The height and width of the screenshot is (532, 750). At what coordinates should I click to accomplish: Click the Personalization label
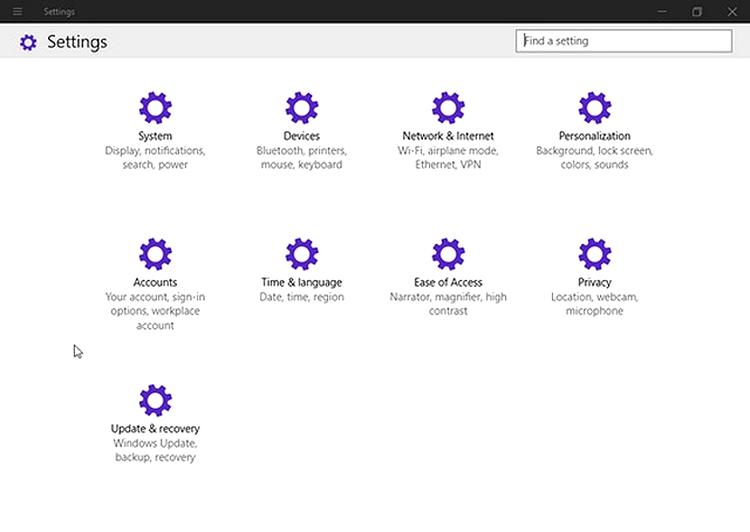[x=595, y=136]
